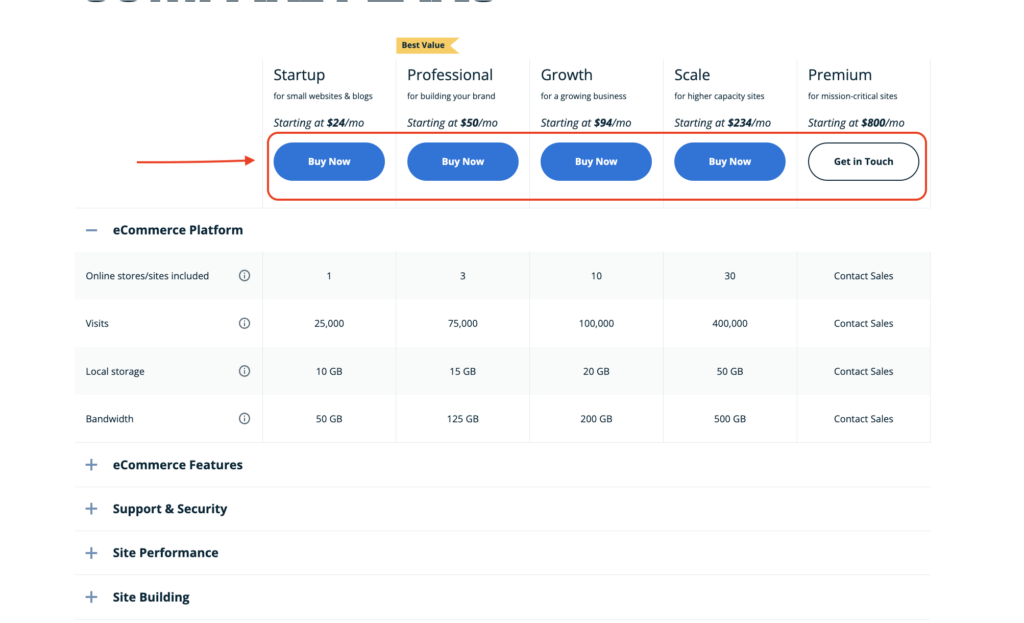Click the info icon beside Online stores/sites included

(244, 276)
